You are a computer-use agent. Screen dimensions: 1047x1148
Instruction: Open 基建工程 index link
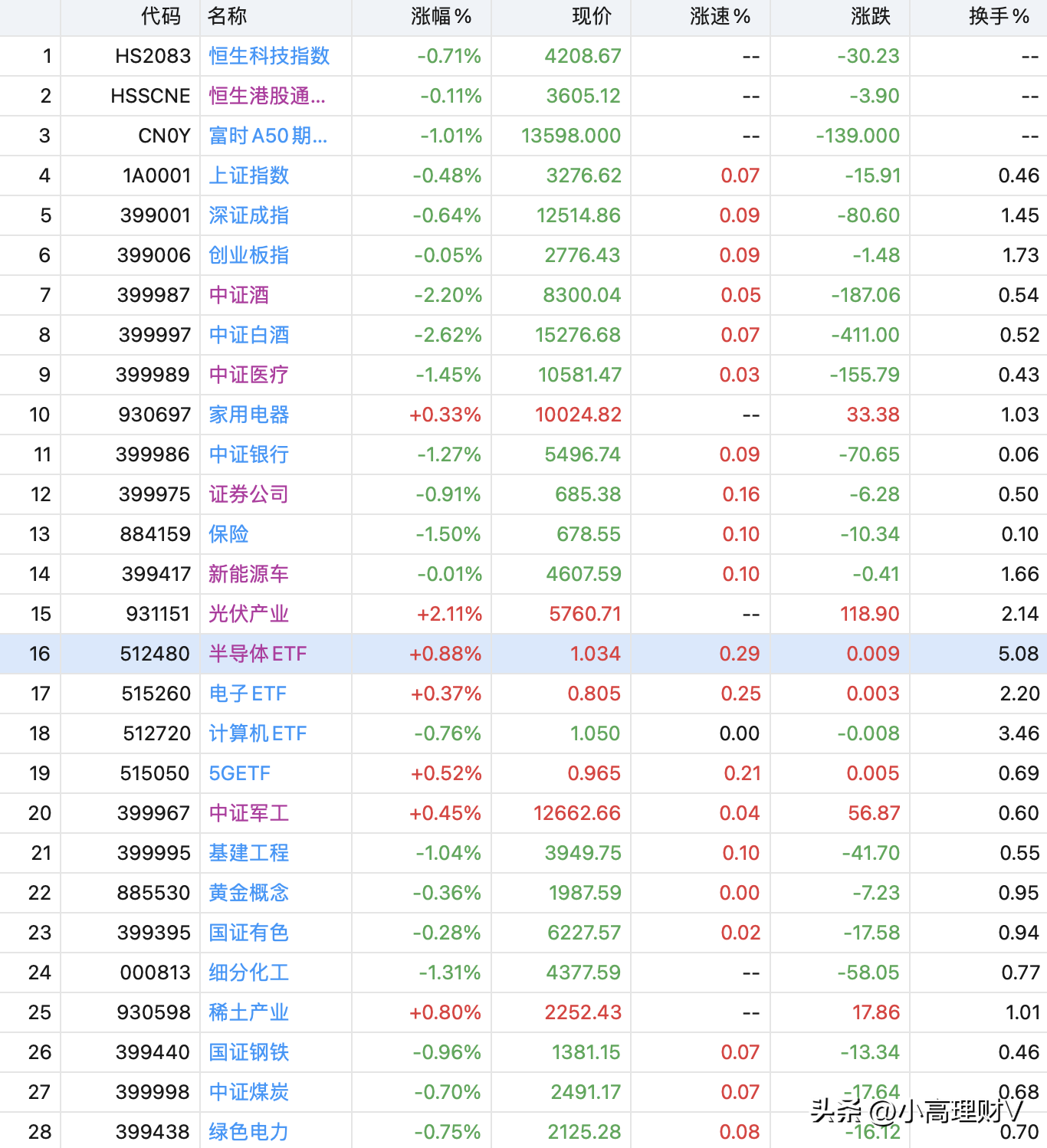[249, 853]
